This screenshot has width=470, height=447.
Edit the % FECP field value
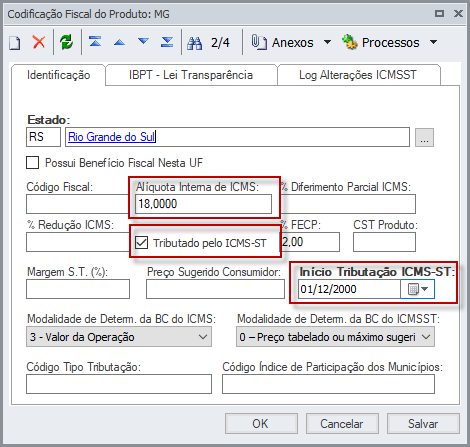(310, 242)
